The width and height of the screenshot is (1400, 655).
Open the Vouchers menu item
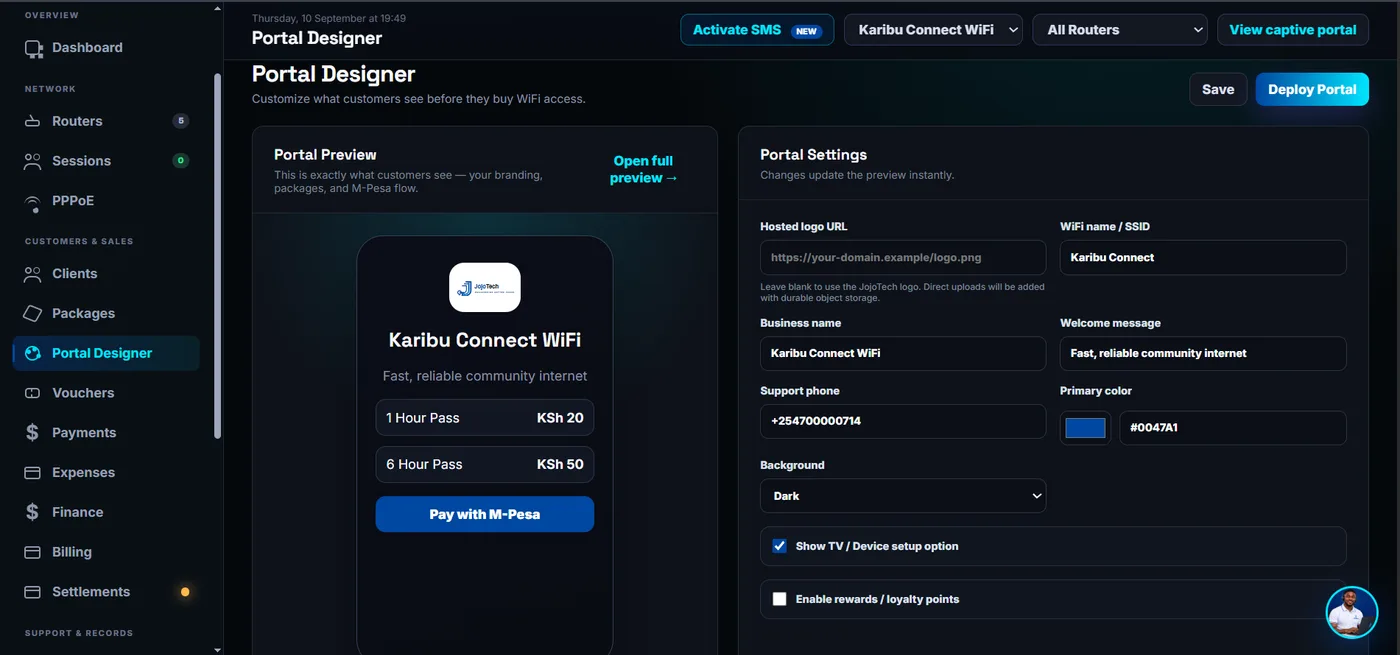click(x=106, y=393)
